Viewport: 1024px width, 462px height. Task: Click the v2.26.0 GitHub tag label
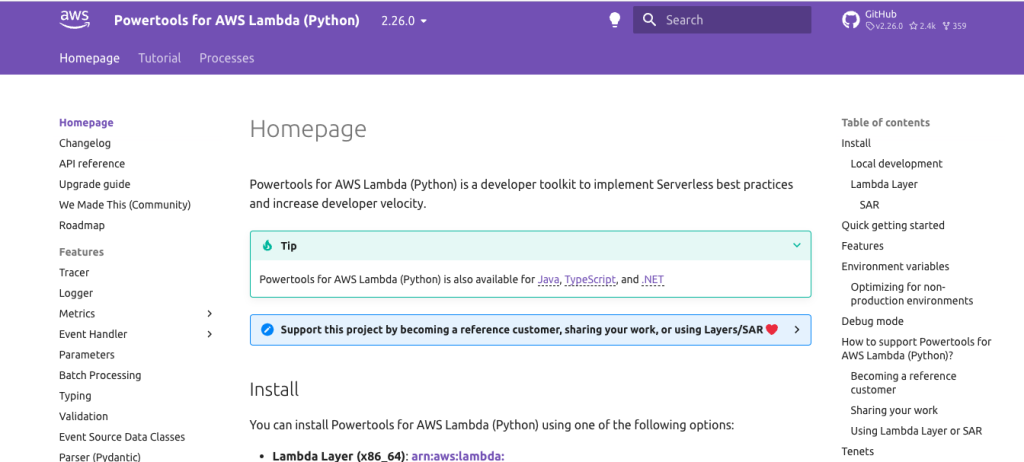click(x=884, y=26)
